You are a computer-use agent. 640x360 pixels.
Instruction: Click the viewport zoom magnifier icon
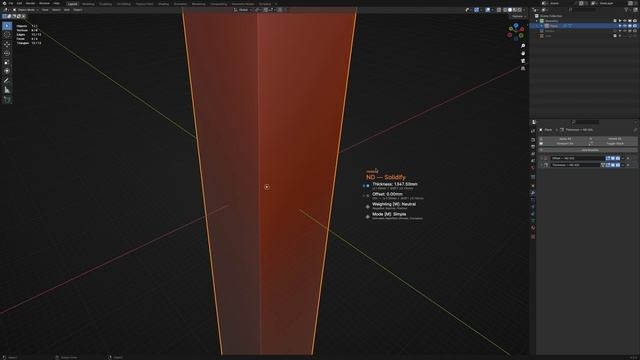523,46
